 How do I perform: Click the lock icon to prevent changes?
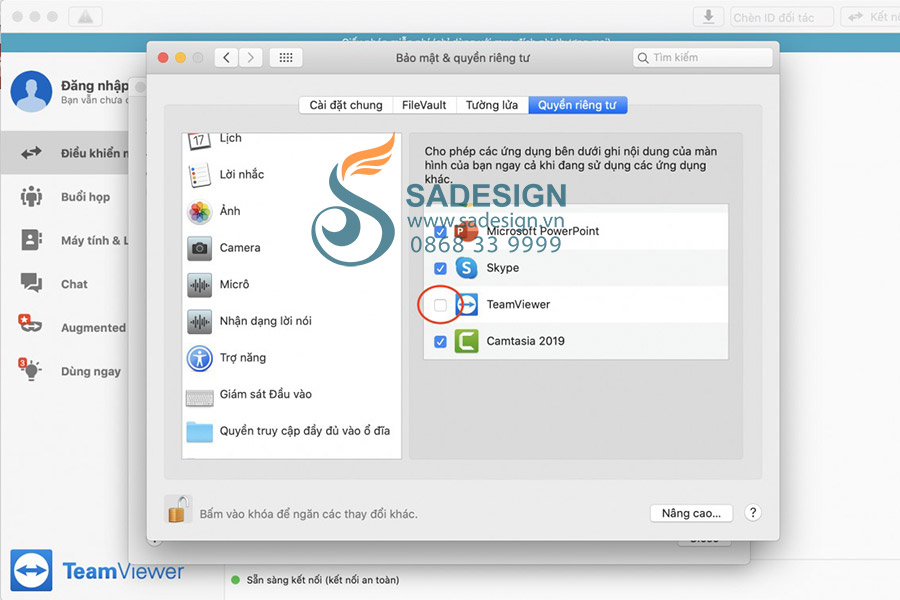point(178,510)
